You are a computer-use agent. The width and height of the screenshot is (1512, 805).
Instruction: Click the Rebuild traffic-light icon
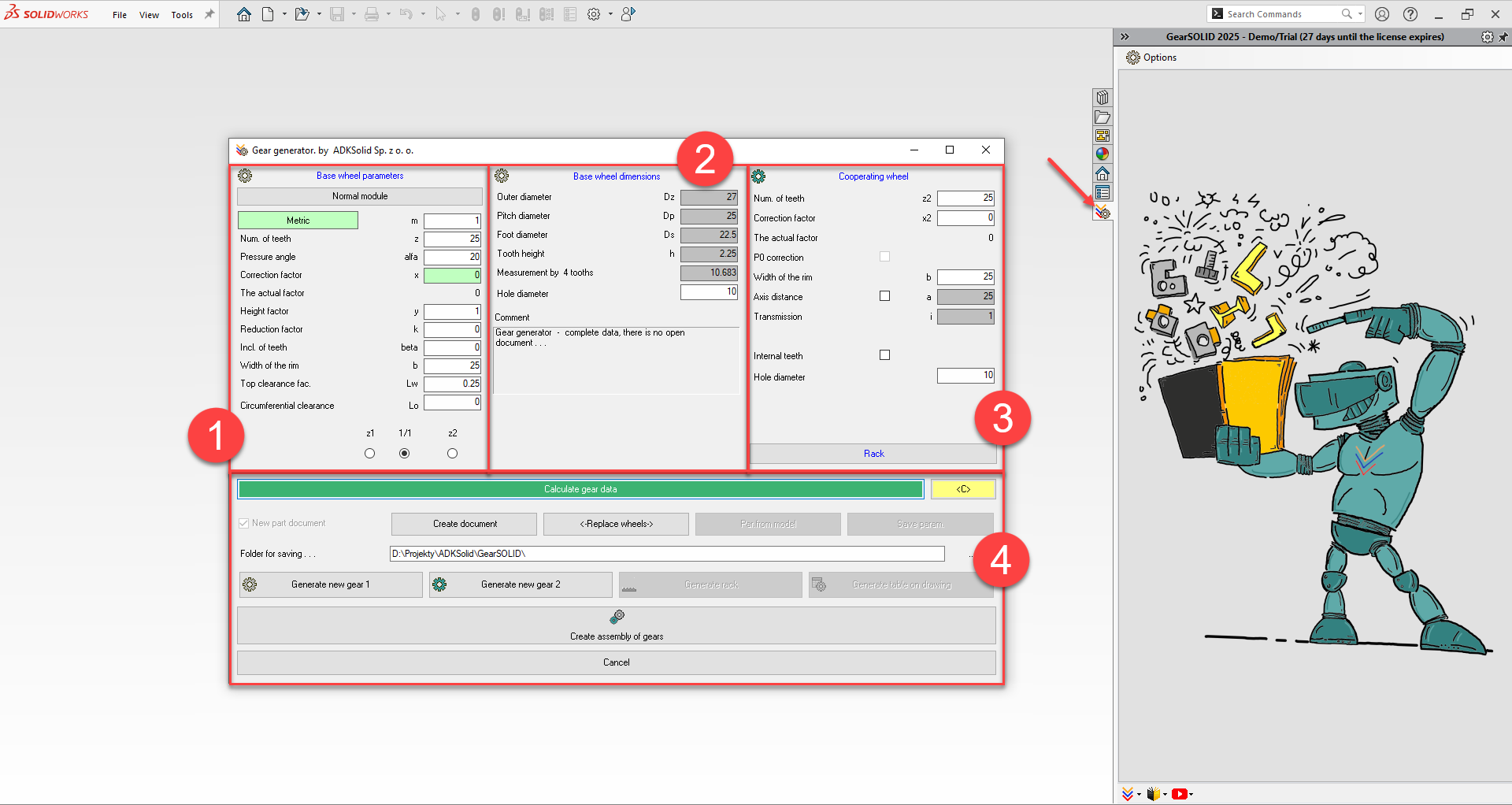475,14
